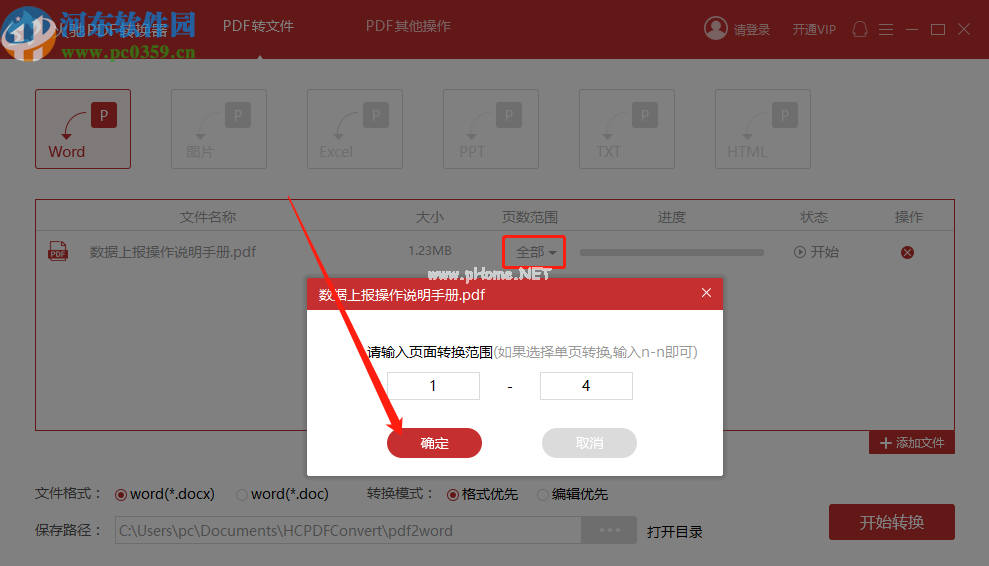Choose the HTML conversion icon
989x566 pixels.
coord(762,129)
